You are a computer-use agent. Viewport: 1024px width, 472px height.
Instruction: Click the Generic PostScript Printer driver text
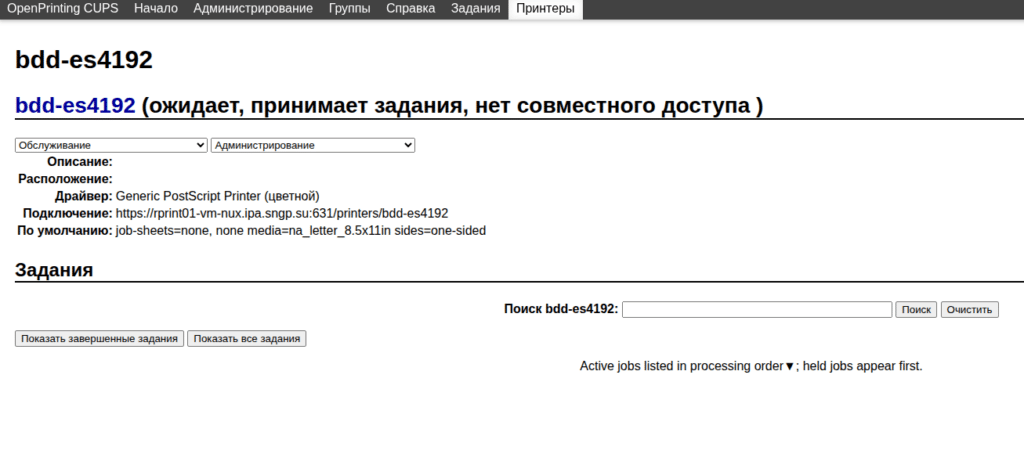tap(217, 196)
